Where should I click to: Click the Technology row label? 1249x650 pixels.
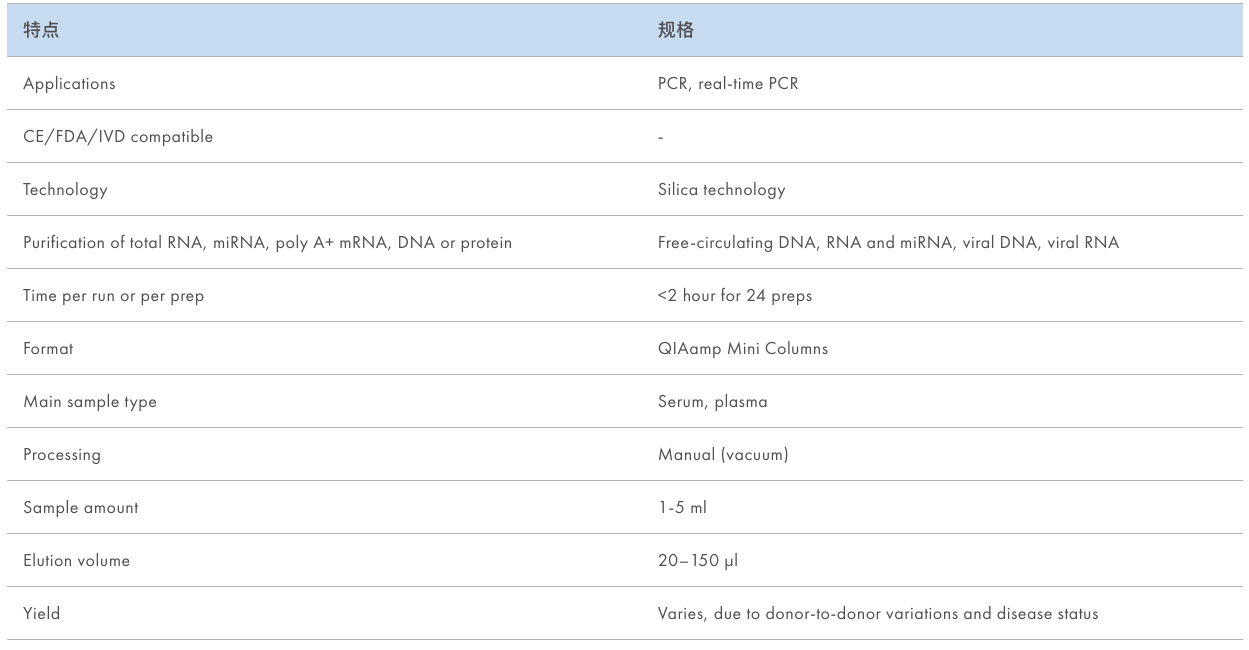(65, 190)
